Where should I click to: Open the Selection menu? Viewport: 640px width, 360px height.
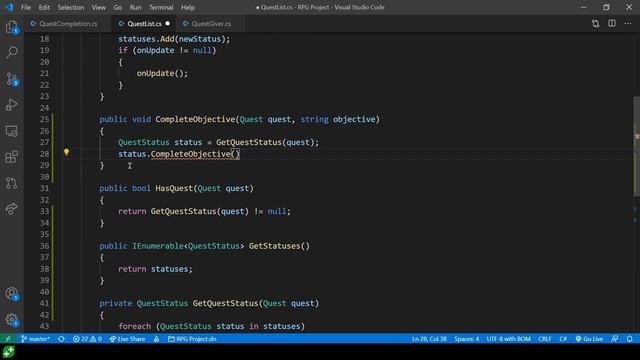70,7
